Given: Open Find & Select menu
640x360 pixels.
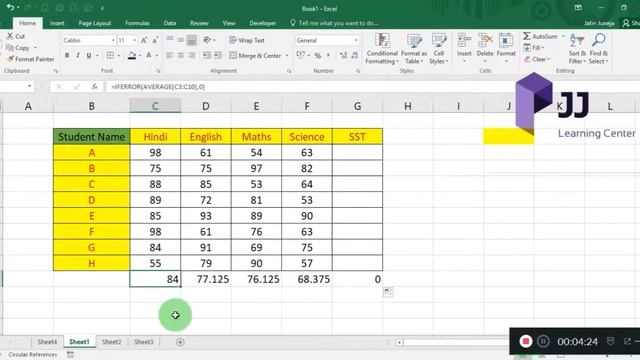Looking at the screenshot, I should 599,49.
